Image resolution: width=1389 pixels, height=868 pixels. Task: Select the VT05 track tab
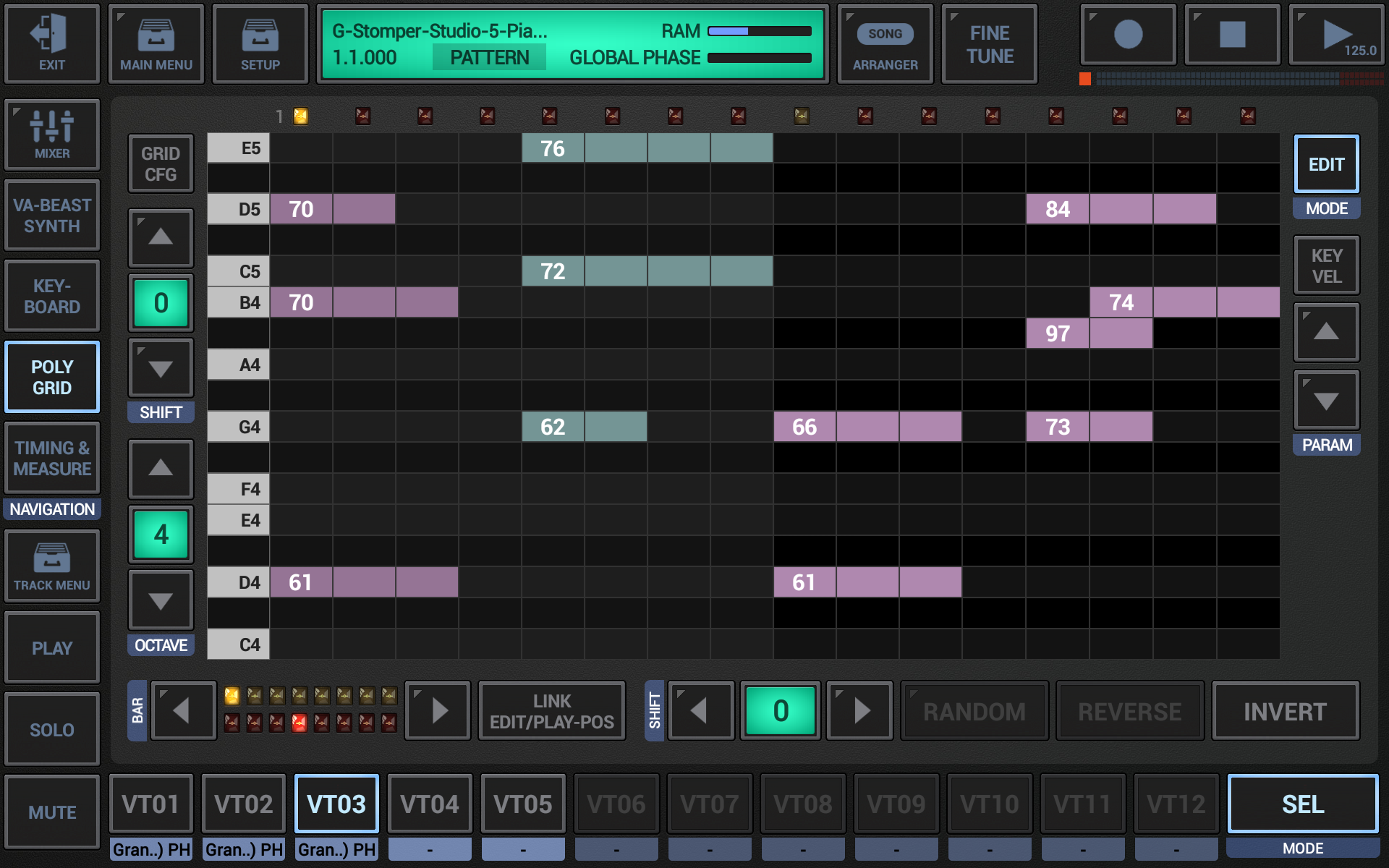522,803
